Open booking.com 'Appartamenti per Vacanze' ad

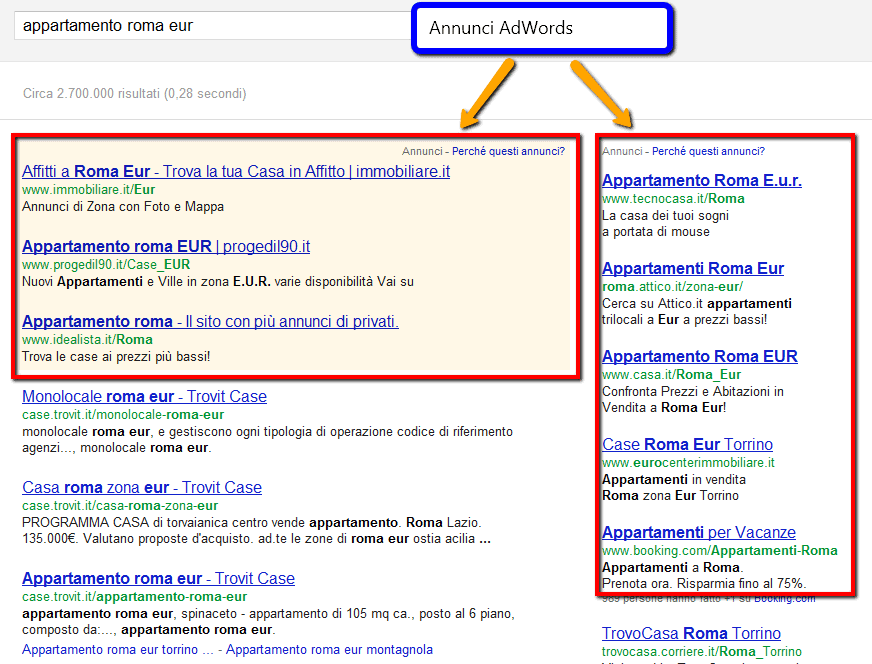point(698,532)
